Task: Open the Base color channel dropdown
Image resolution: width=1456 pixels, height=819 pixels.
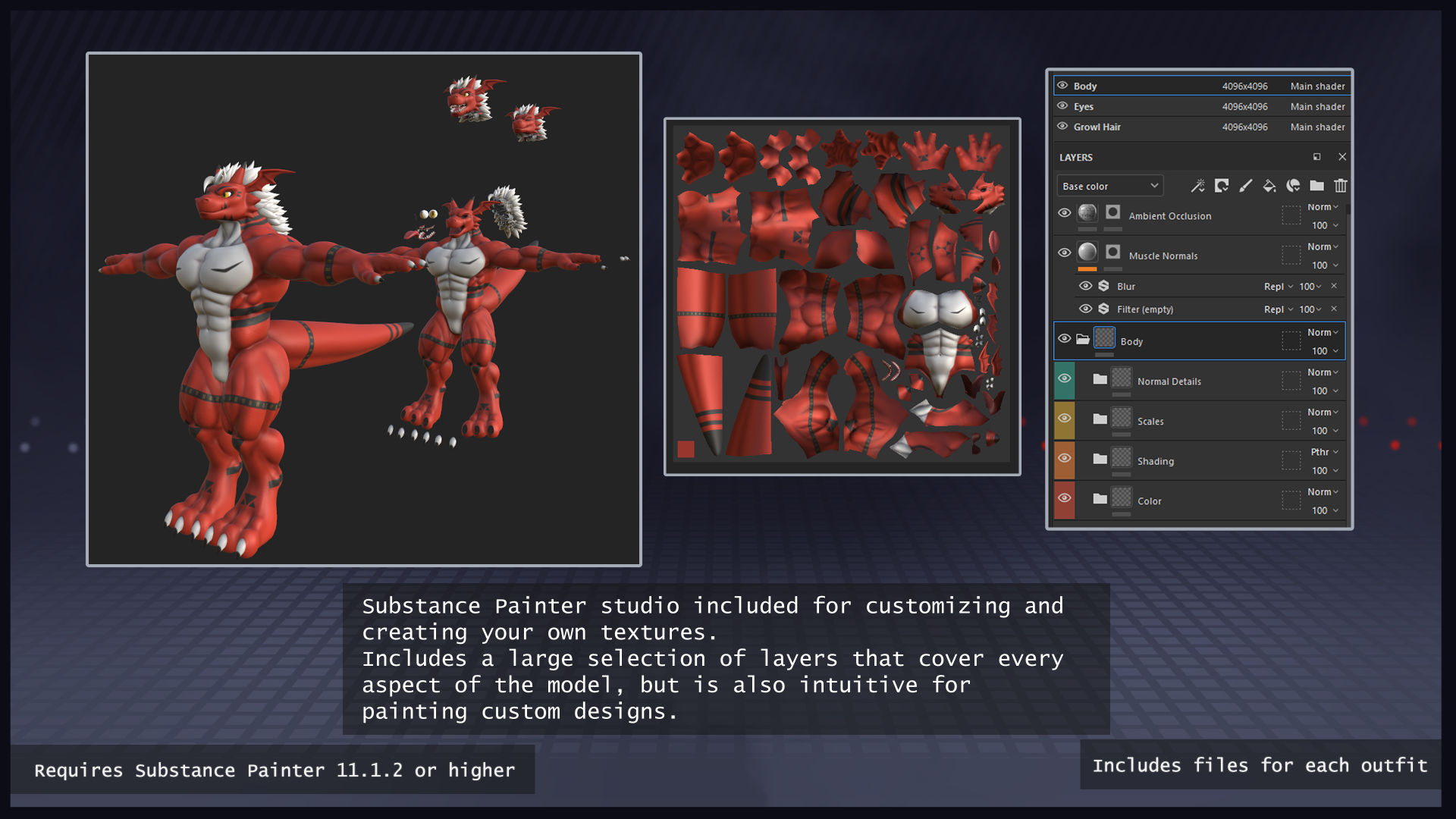Action: (1109, 186)
